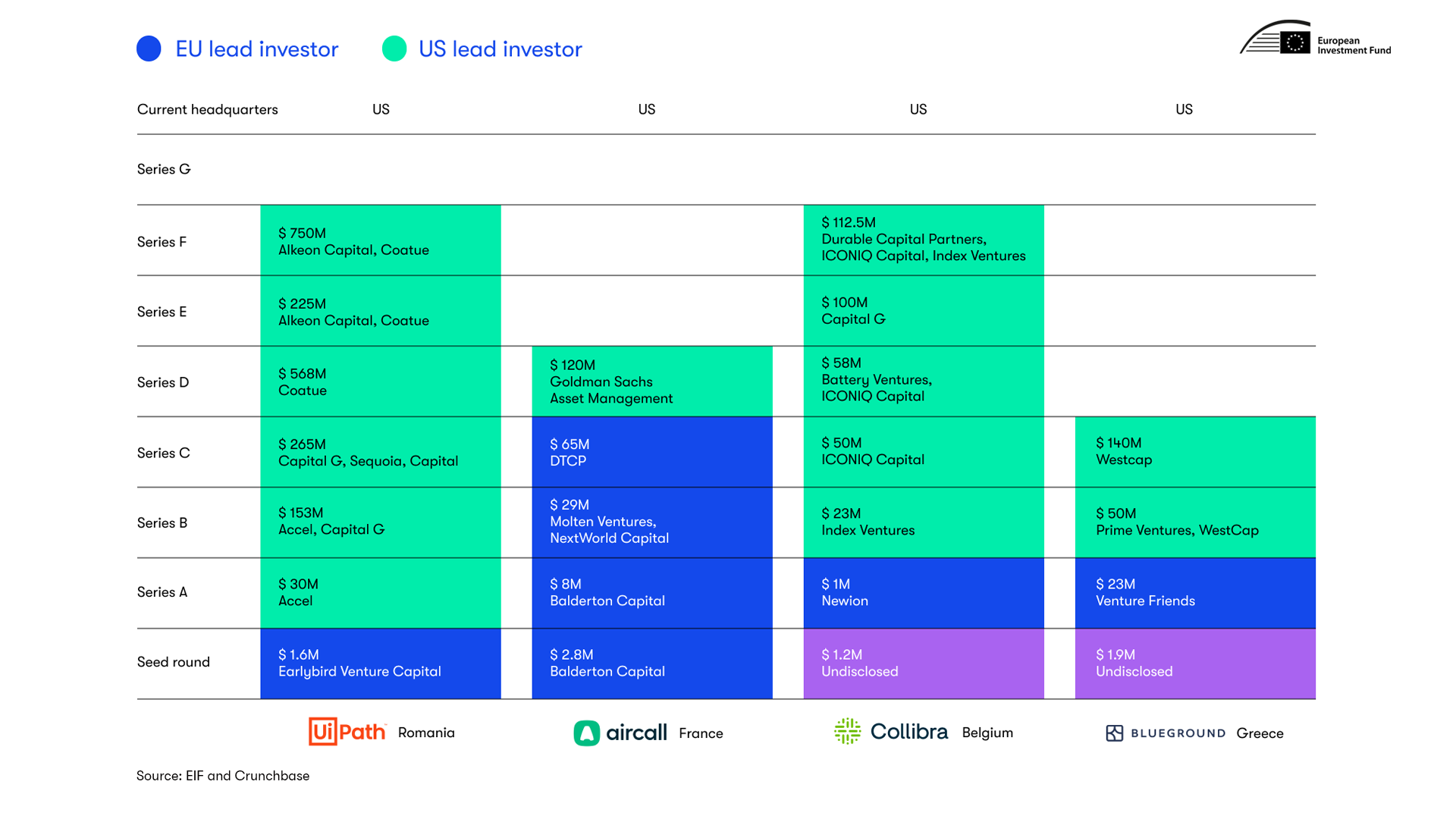1456x819 pixels.
Task: Click the $29M Molten Ventures Series B cell
Action: tap(651, 522)
